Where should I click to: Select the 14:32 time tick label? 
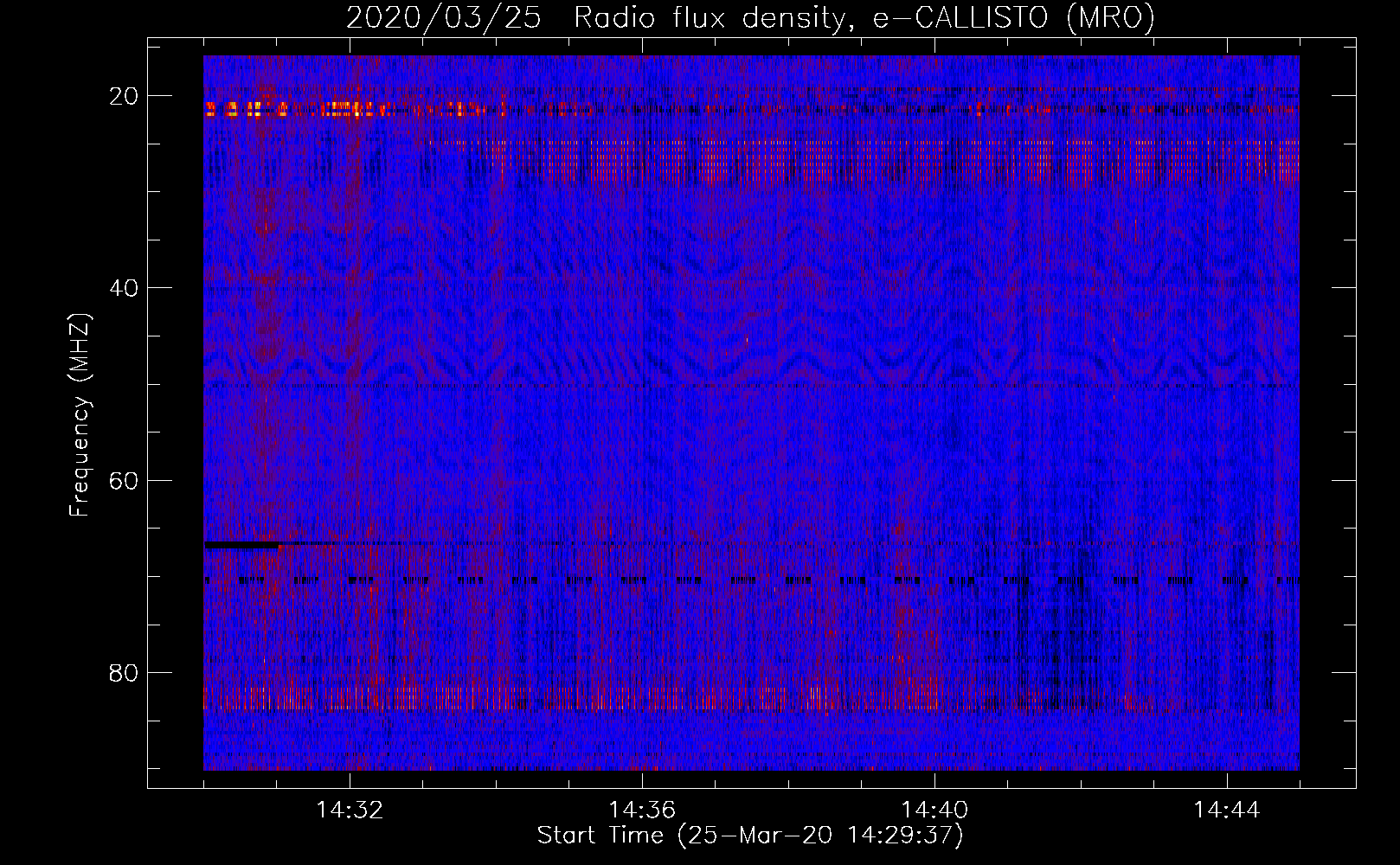tap(350, 811)
